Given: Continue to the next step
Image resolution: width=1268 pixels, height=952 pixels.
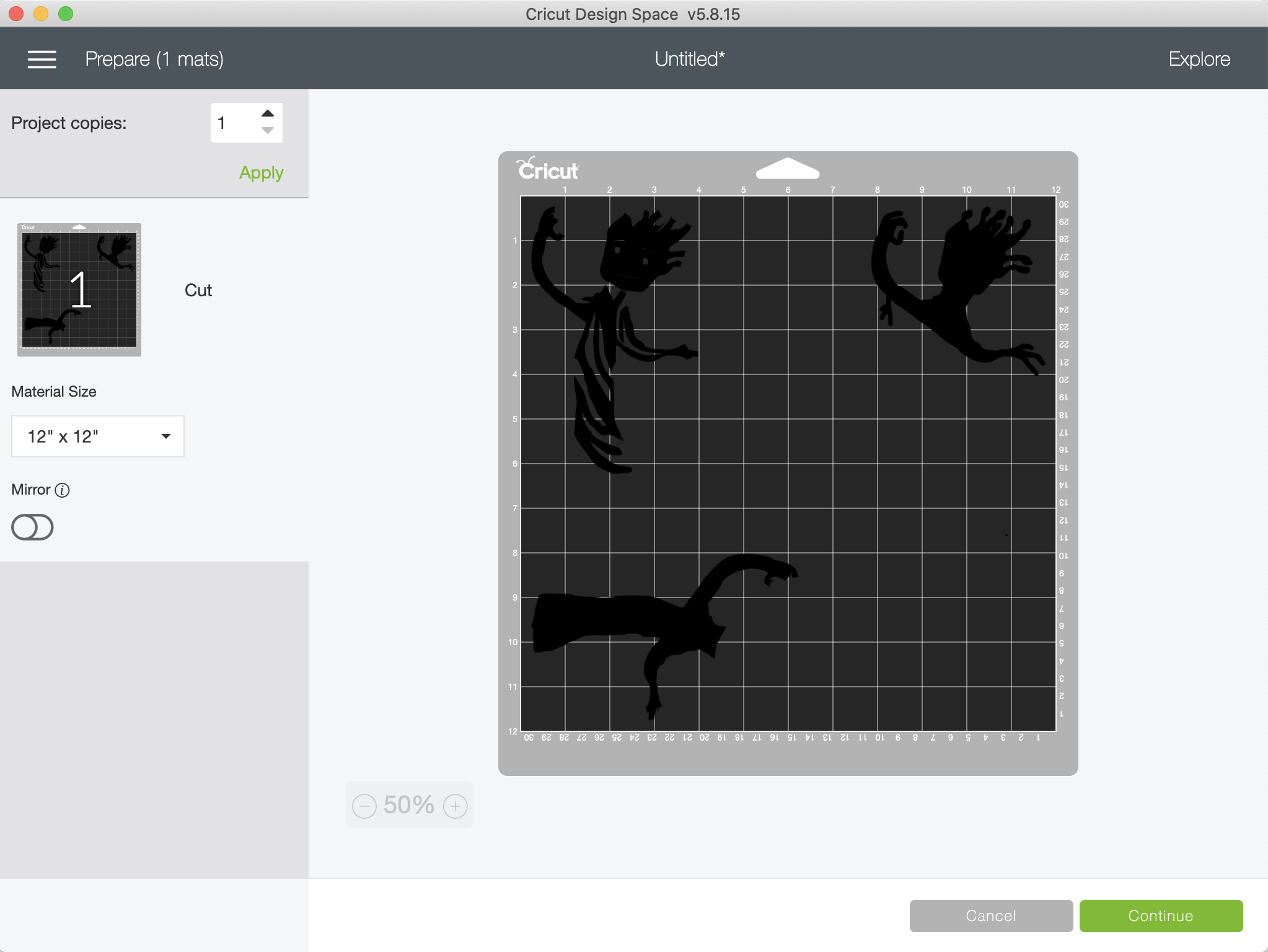Looking at the screenshot, I should coord(1161,916).
